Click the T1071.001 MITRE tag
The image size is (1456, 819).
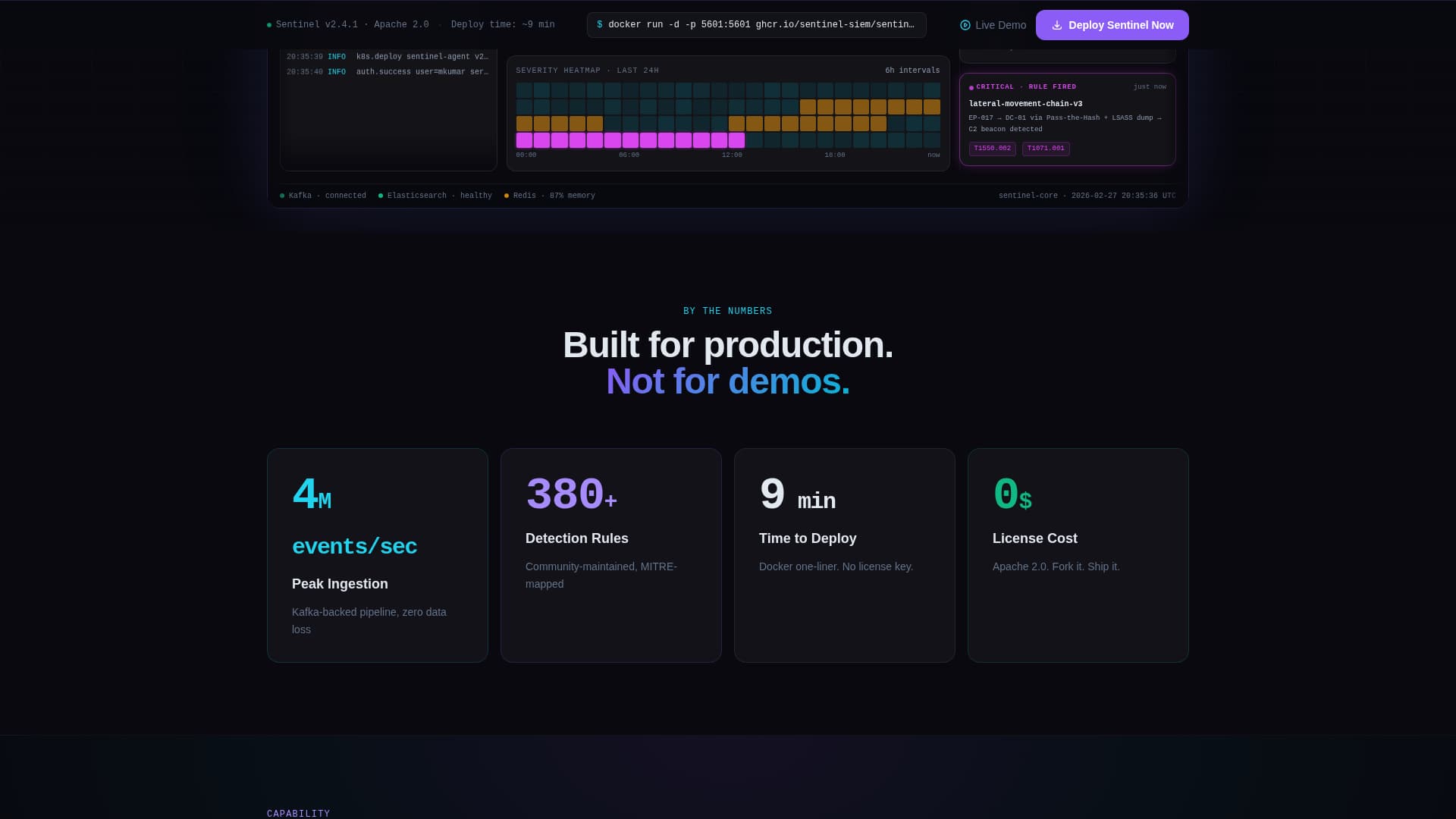click(1046, 149)
